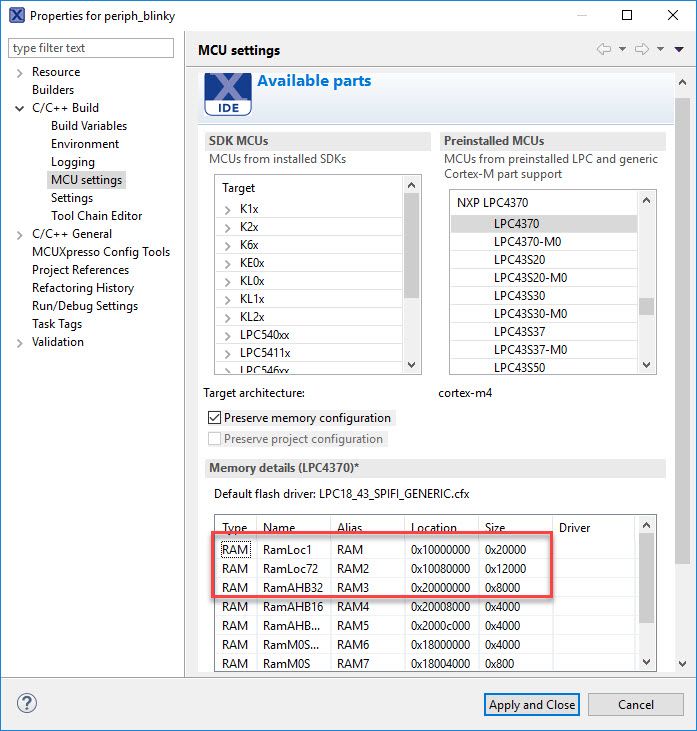Expand the C/C++ General tree node
The width and height of the screenshot is (697, 731).
(20, 235)
